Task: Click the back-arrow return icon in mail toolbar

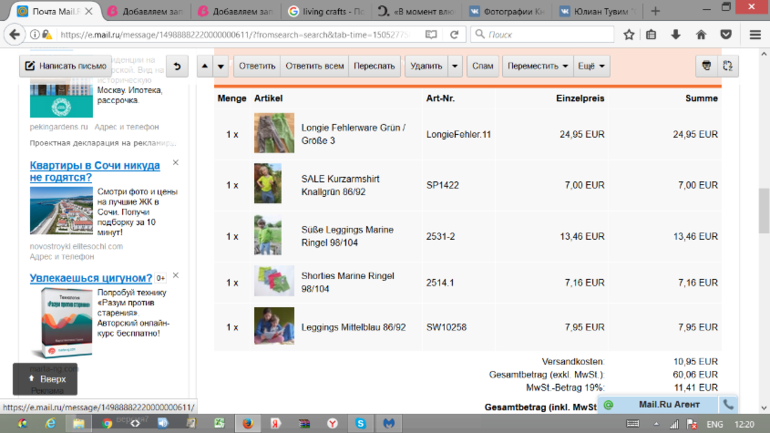Action: coord(177,67)
